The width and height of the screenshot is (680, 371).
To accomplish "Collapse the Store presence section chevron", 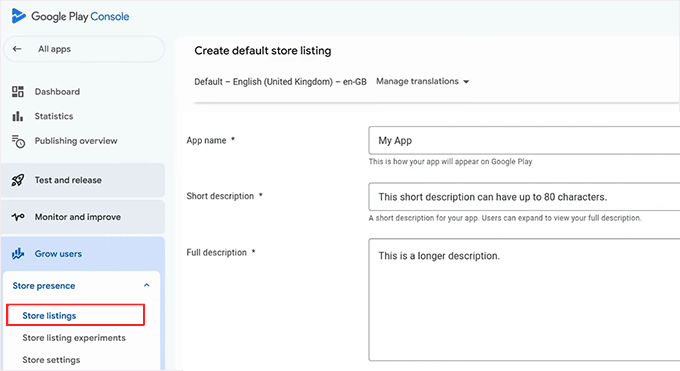I will 147,286.
